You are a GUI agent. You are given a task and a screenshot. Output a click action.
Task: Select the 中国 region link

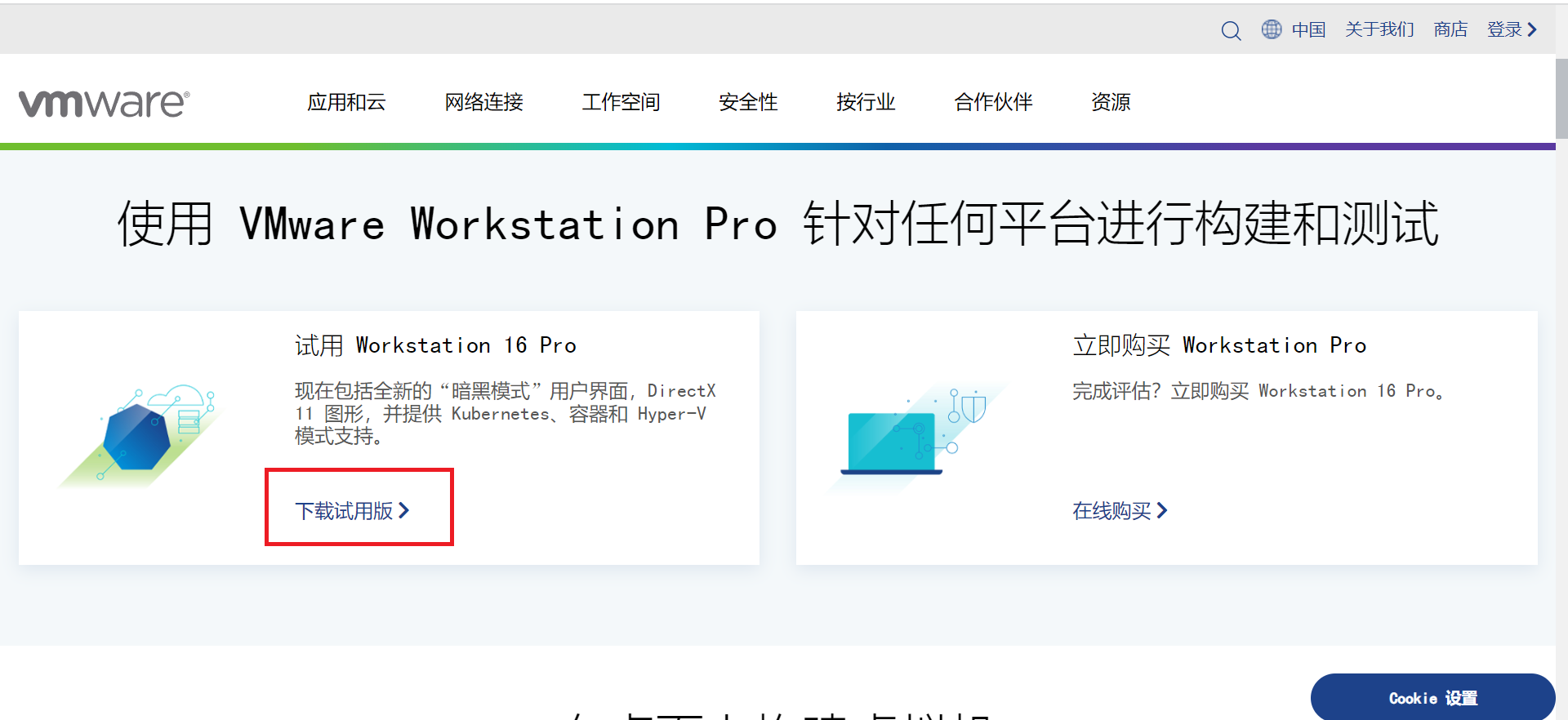(1308, 29)
